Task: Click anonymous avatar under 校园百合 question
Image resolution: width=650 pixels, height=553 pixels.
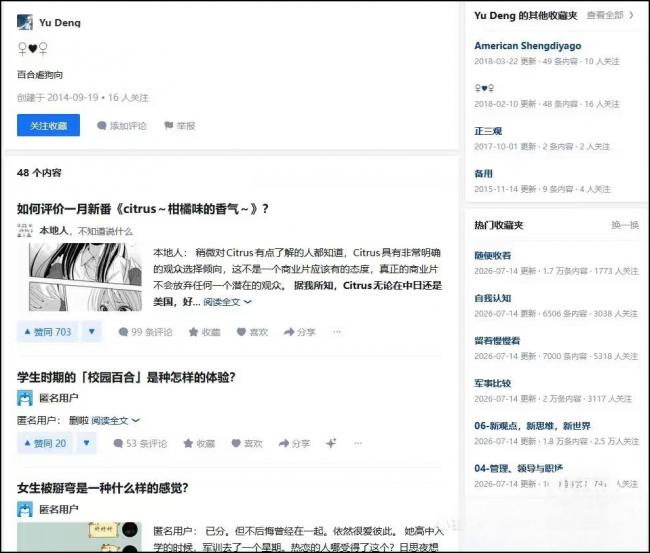Action: coord(25,398)
